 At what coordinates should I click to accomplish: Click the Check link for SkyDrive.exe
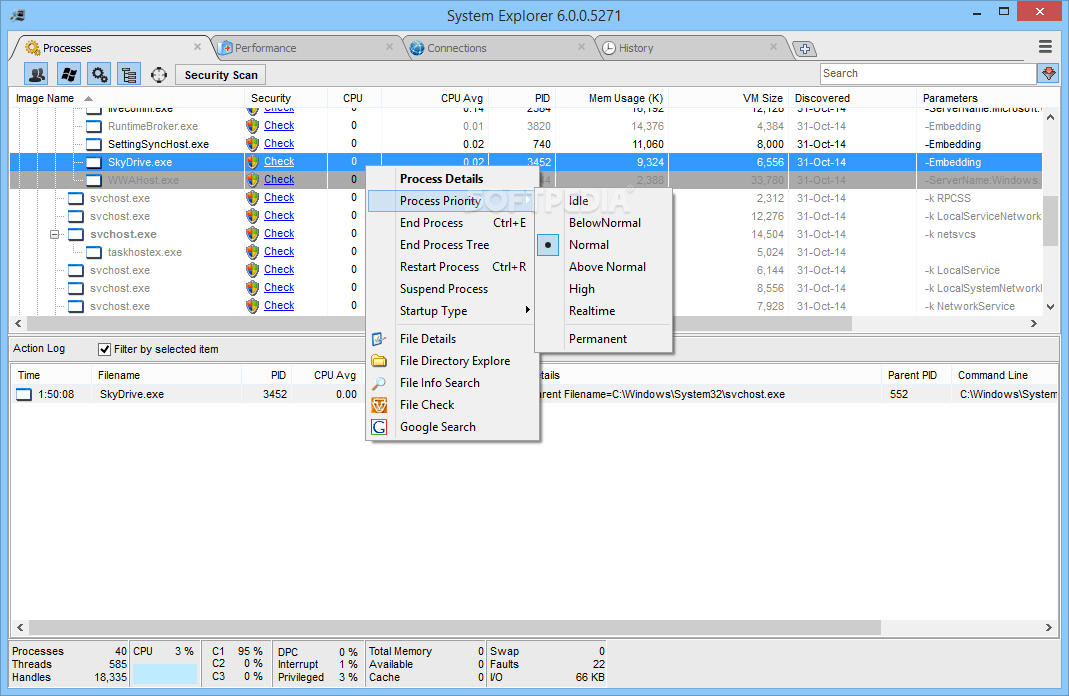pos(278,161)
